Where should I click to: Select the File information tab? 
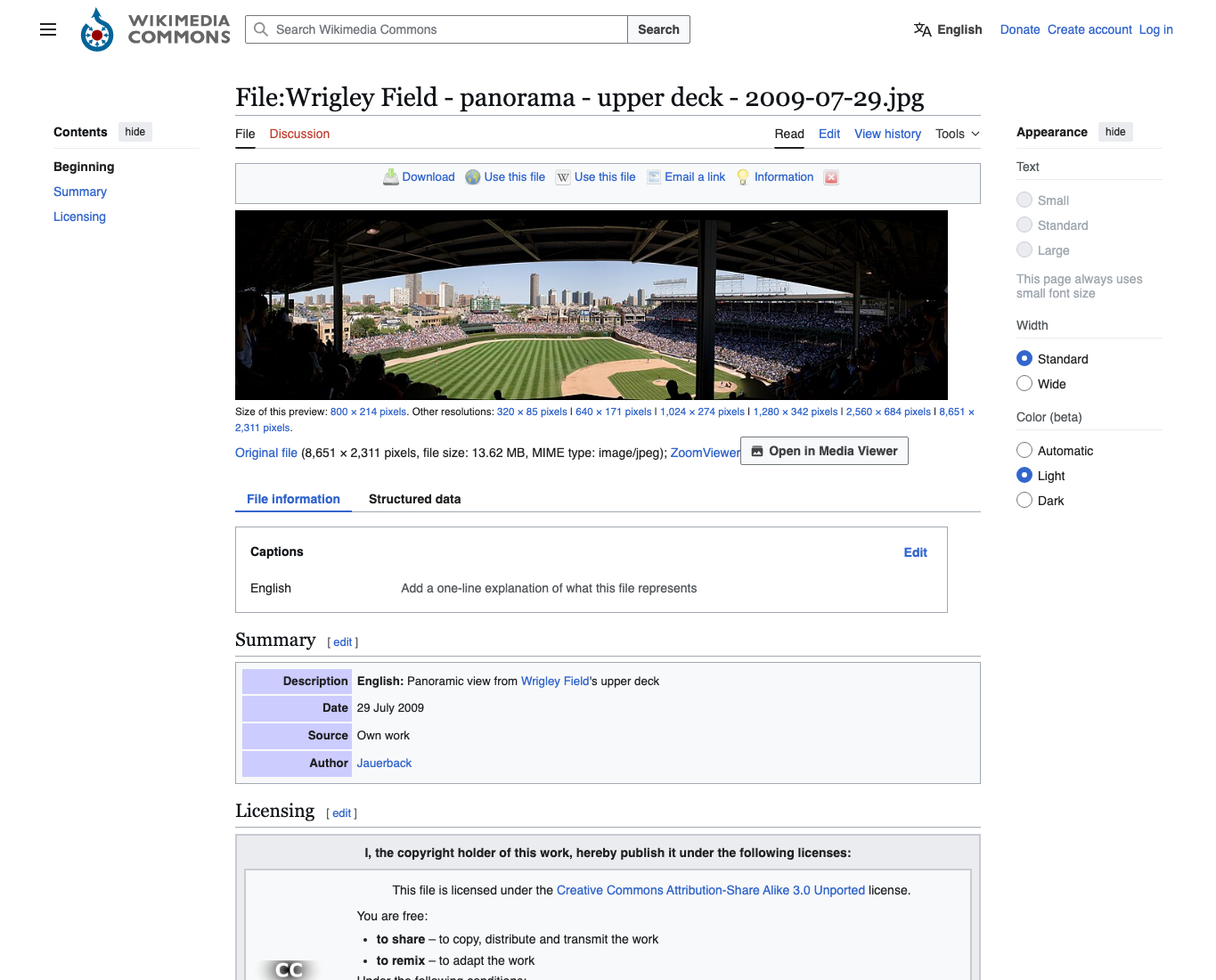pyautogui.click(x=293, y=499)
